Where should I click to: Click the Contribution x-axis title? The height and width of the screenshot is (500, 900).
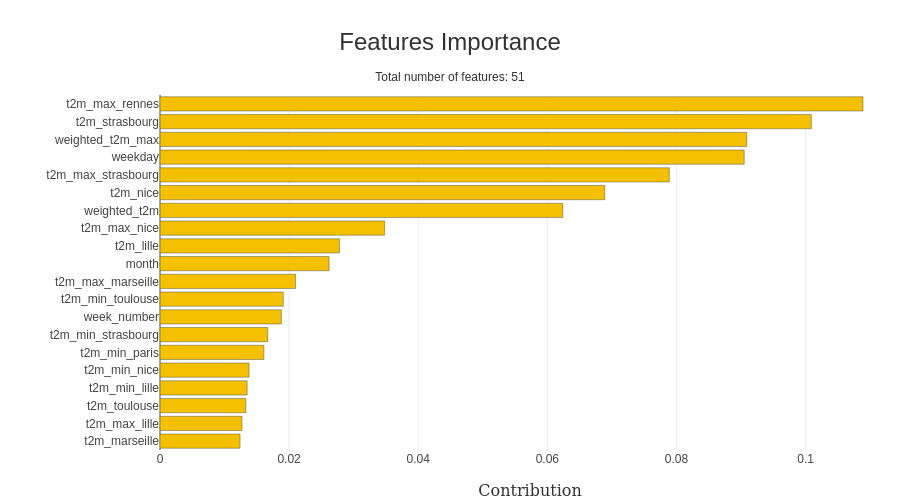529,490
